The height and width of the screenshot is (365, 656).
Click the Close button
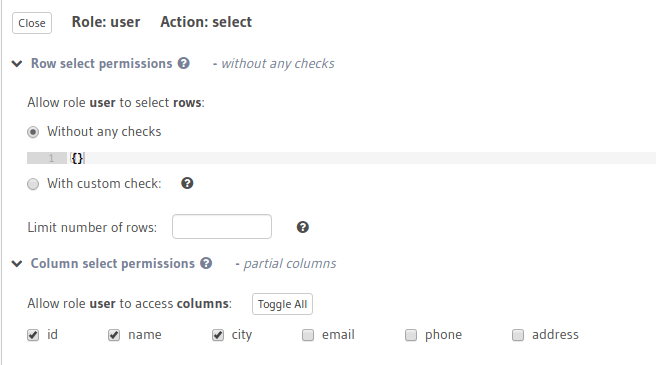tap(32, 23)
